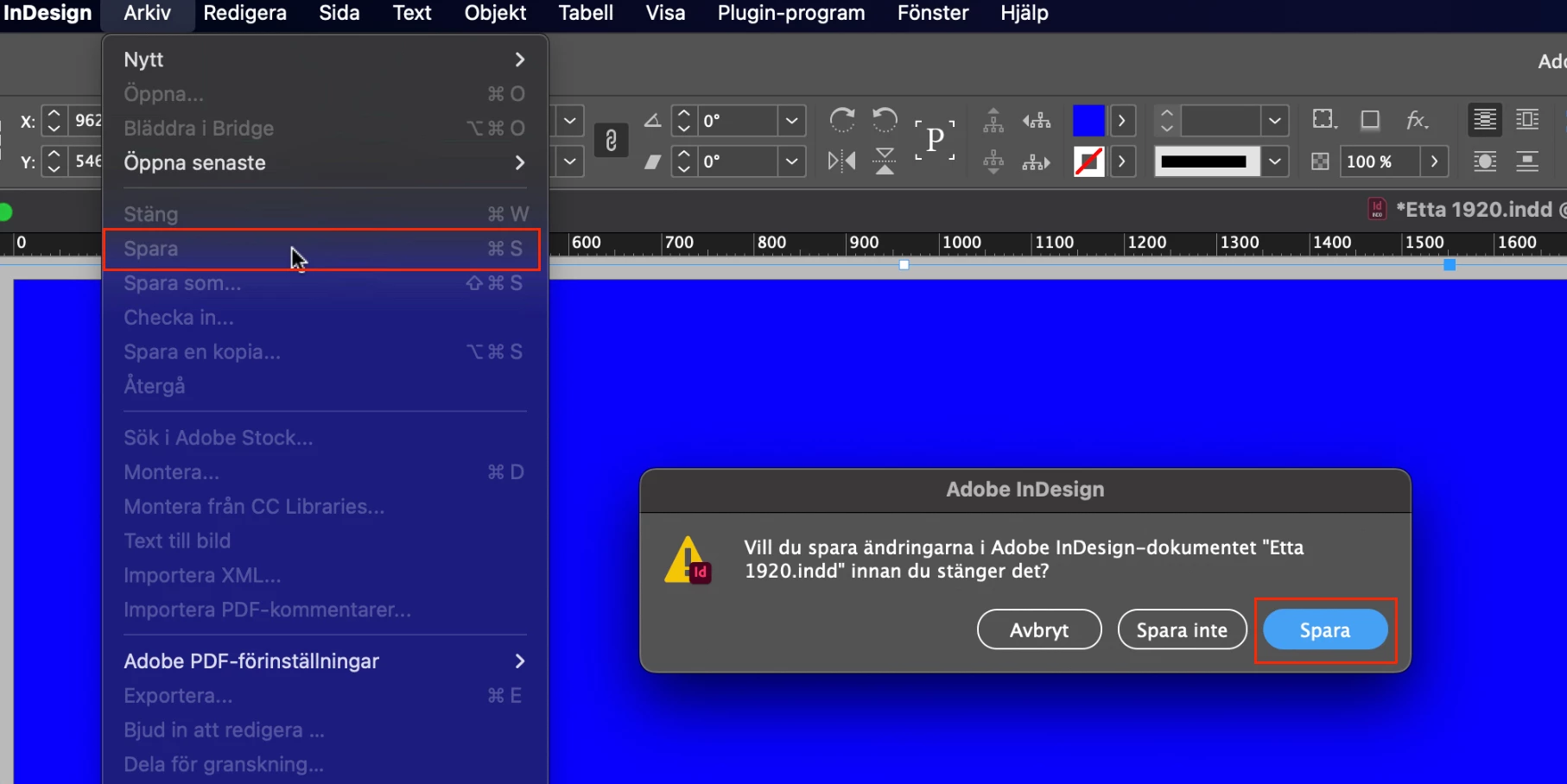
Task: Open the shear angle dropdown
Action: pos(791,161)
